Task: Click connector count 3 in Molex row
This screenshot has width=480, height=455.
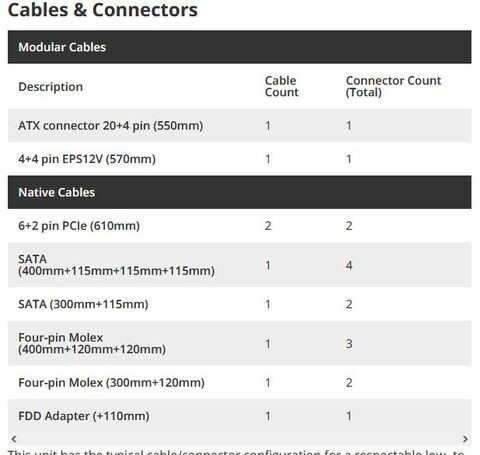Action: (349, 344)
